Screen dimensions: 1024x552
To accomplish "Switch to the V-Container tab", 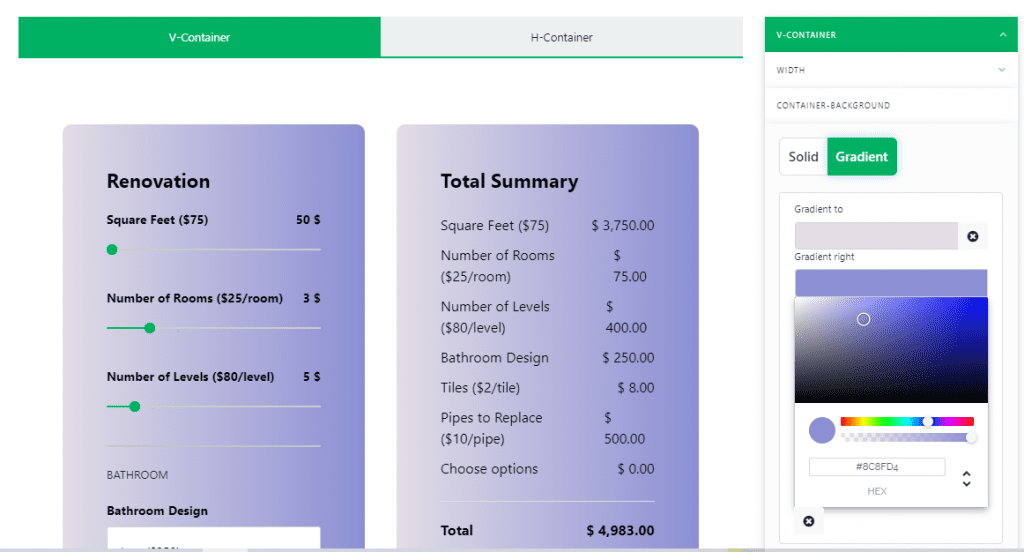I will tap(199, 38).
